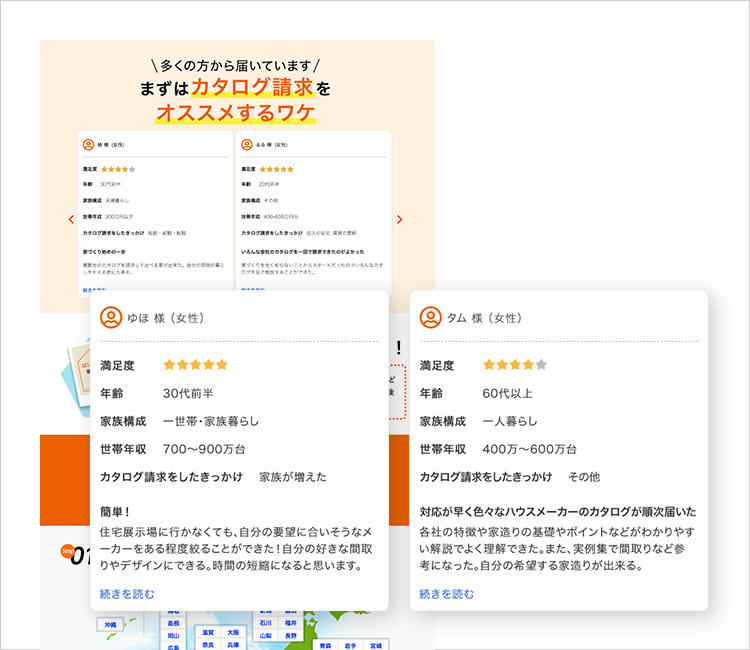Pick 岩手 prefecture button

[x=350, y=646]
